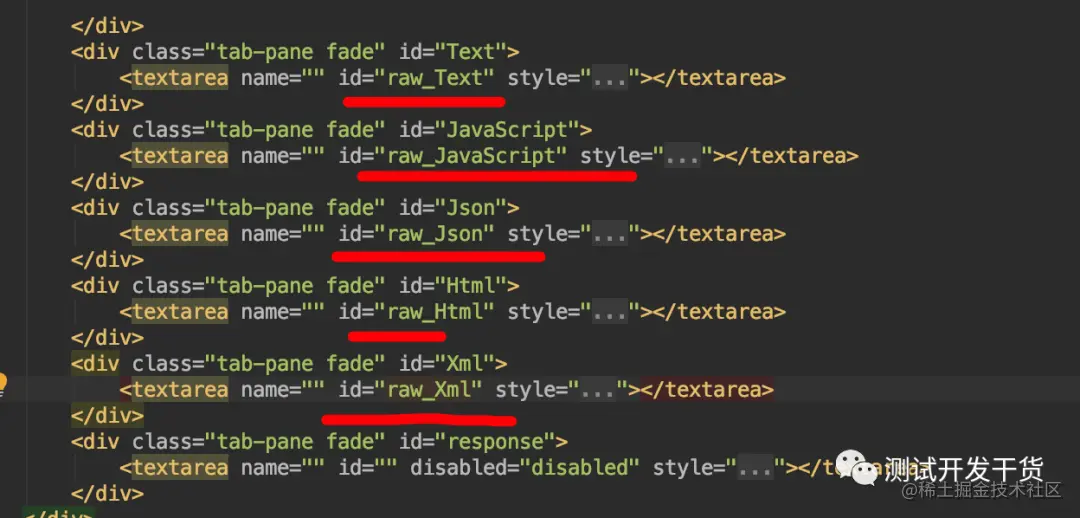Click class value in the Xml div line

click(300, 364)
